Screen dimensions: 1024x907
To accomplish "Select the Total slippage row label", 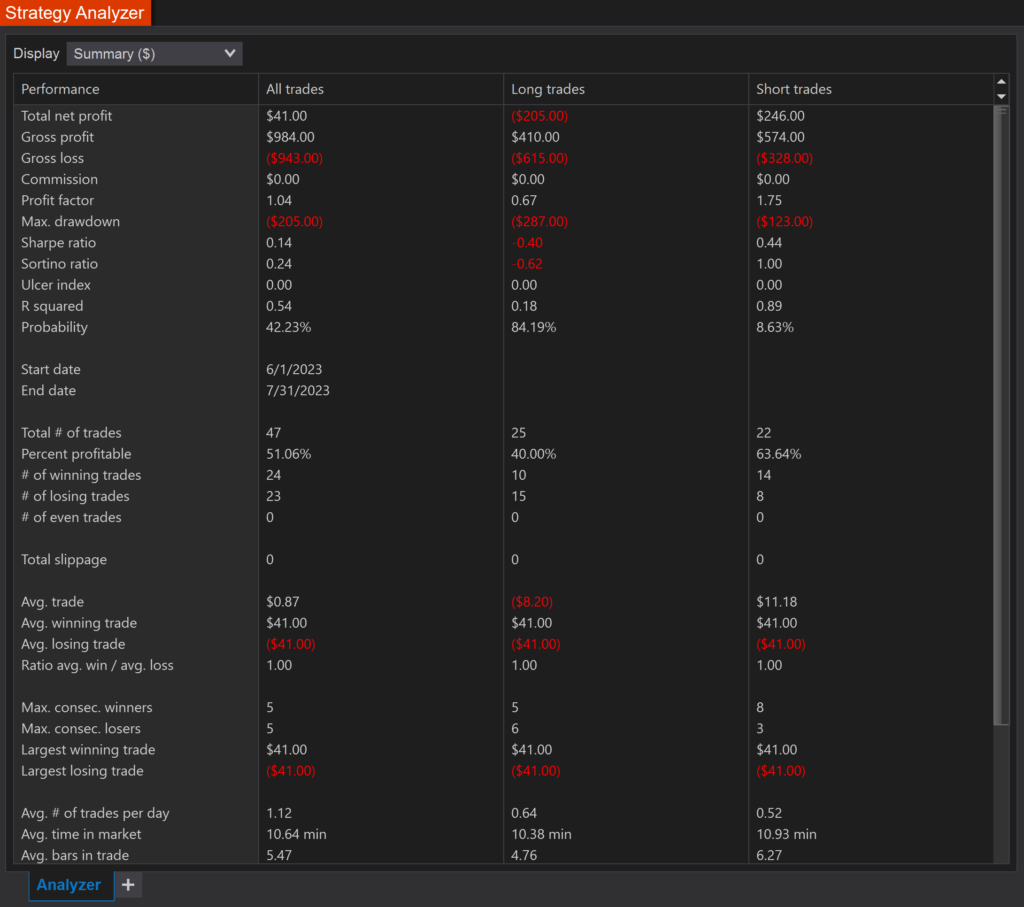I will point(64,560).
